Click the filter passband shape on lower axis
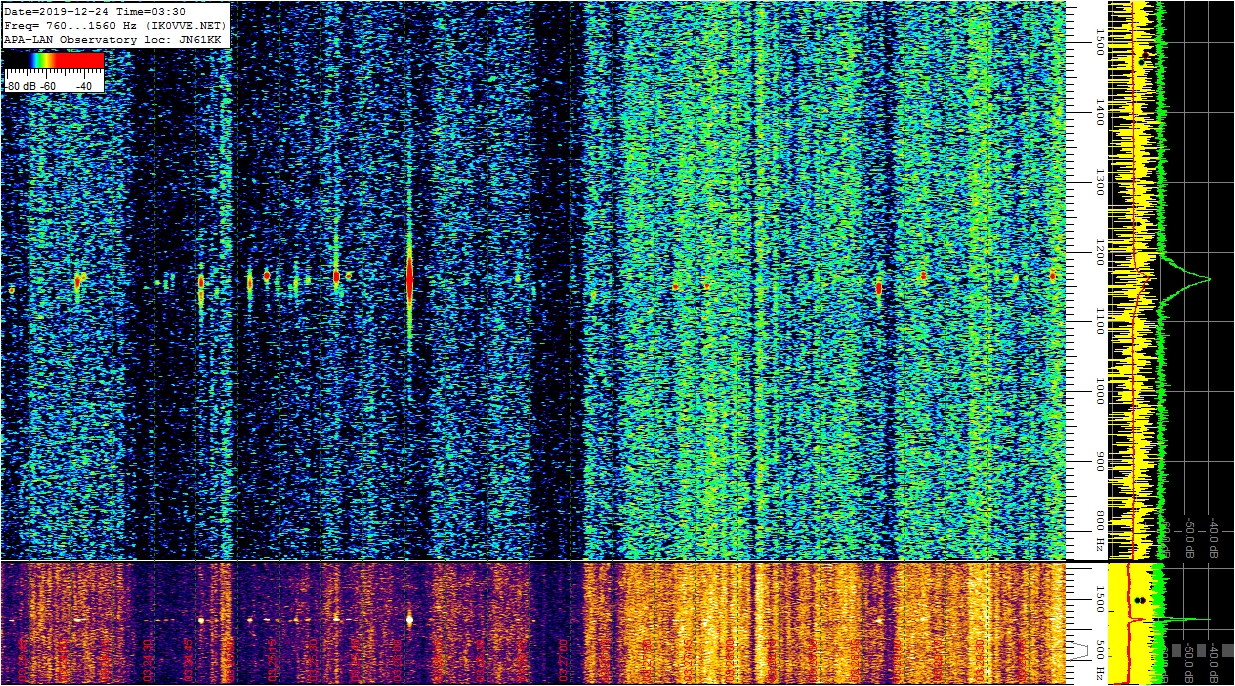The height and width of the screenshot is (686, 1235). 1079,651
